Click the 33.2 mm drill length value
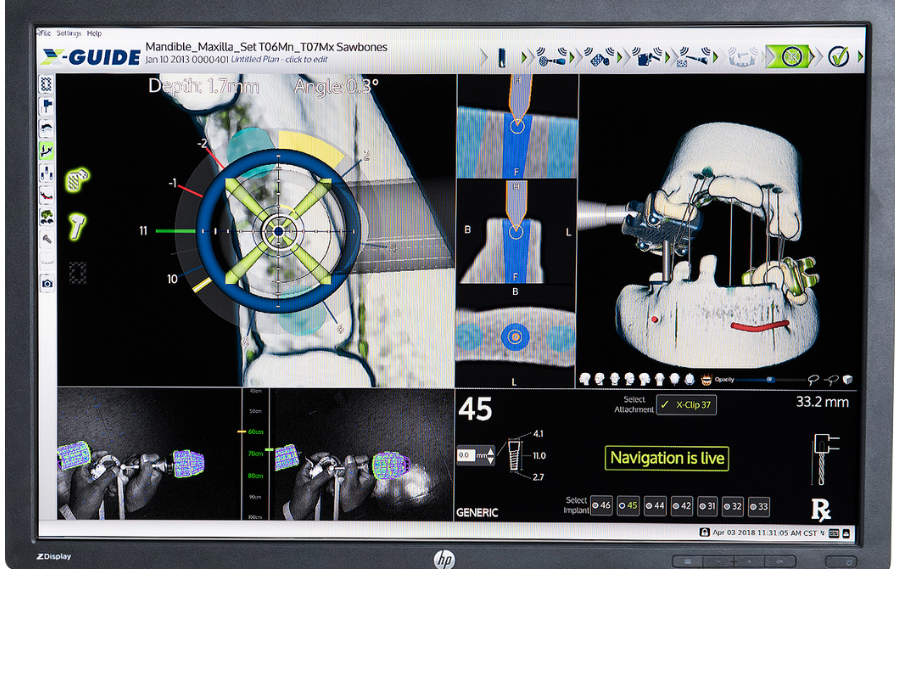Viewport: 900px width, 675px height. [822, 402]
